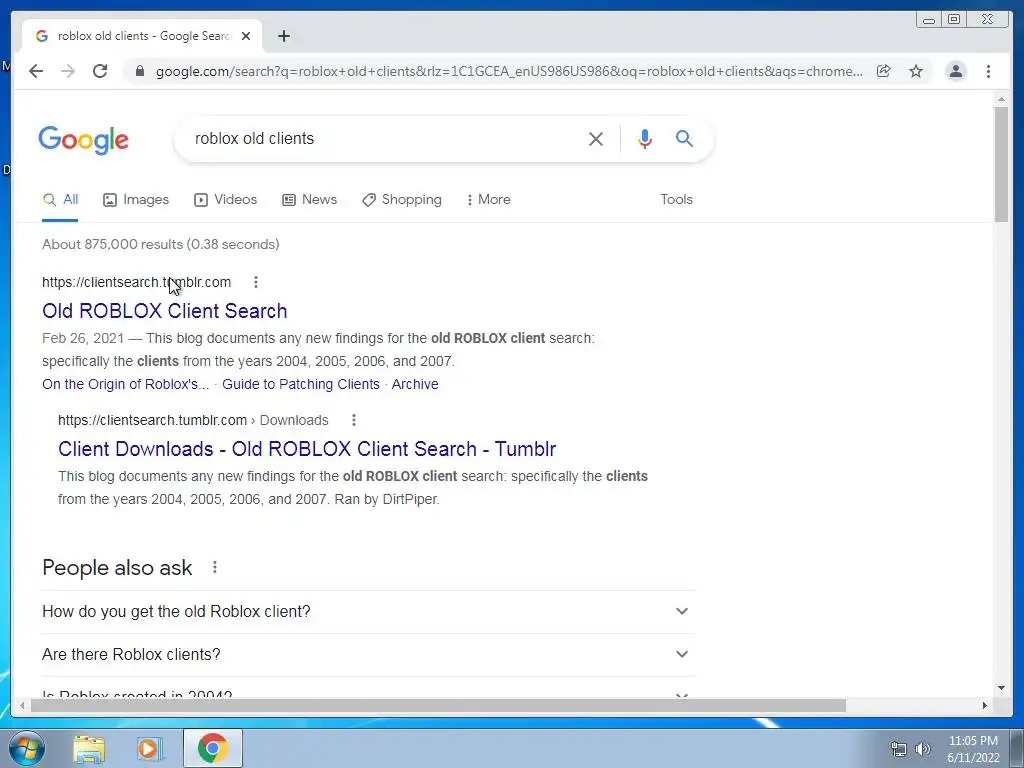
Task: Click the vertical scrollbar thumb
Action: [1001, 164]
